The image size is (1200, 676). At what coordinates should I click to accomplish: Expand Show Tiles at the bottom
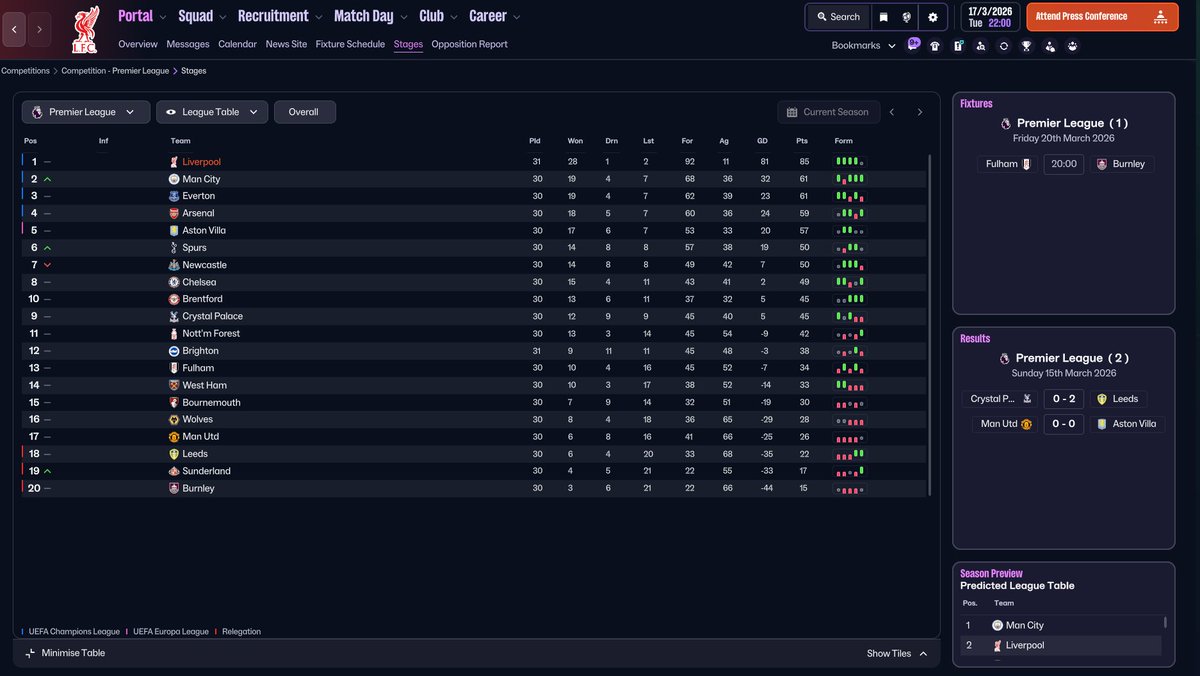coord(897,653)
